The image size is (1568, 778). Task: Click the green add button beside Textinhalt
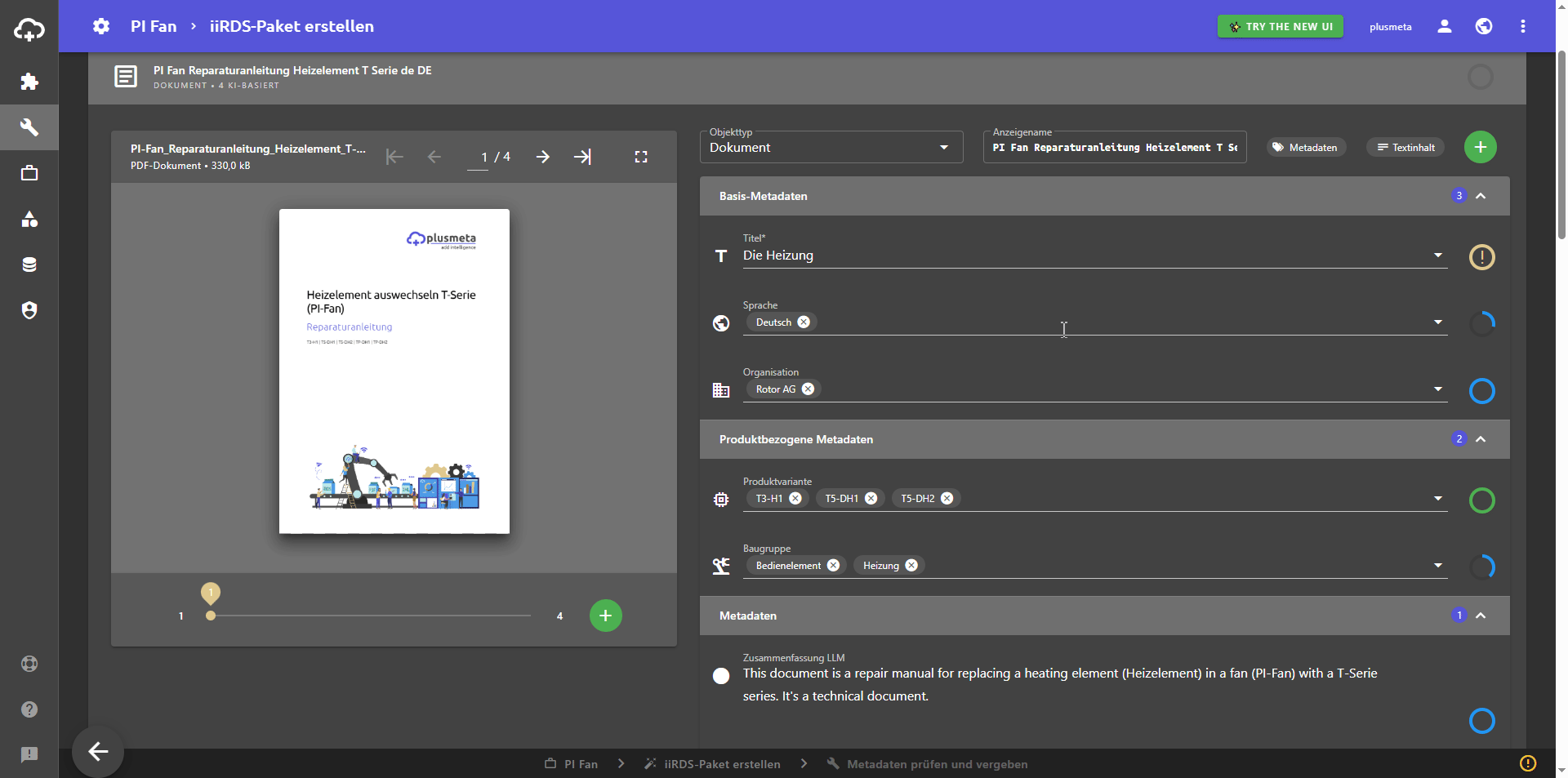tap(1480, 148)
